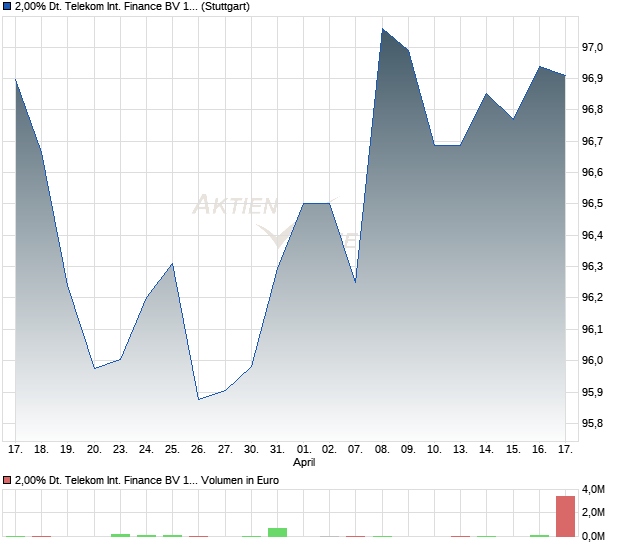
Task: Click the price peak data point on the 08.
Action: [x=382, y=29]
